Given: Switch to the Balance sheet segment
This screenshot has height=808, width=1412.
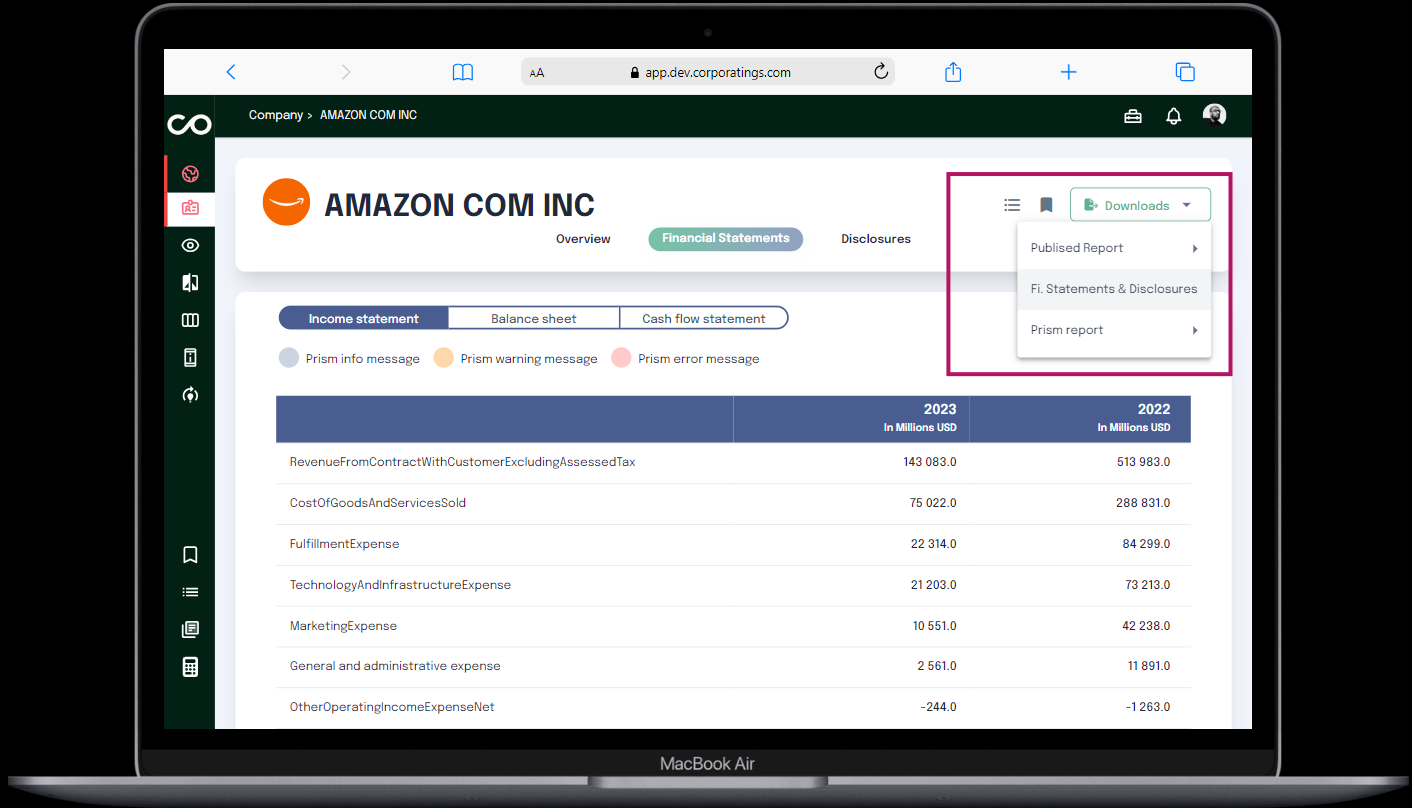Looking at the screenshot, I should [x=533, y=319].
